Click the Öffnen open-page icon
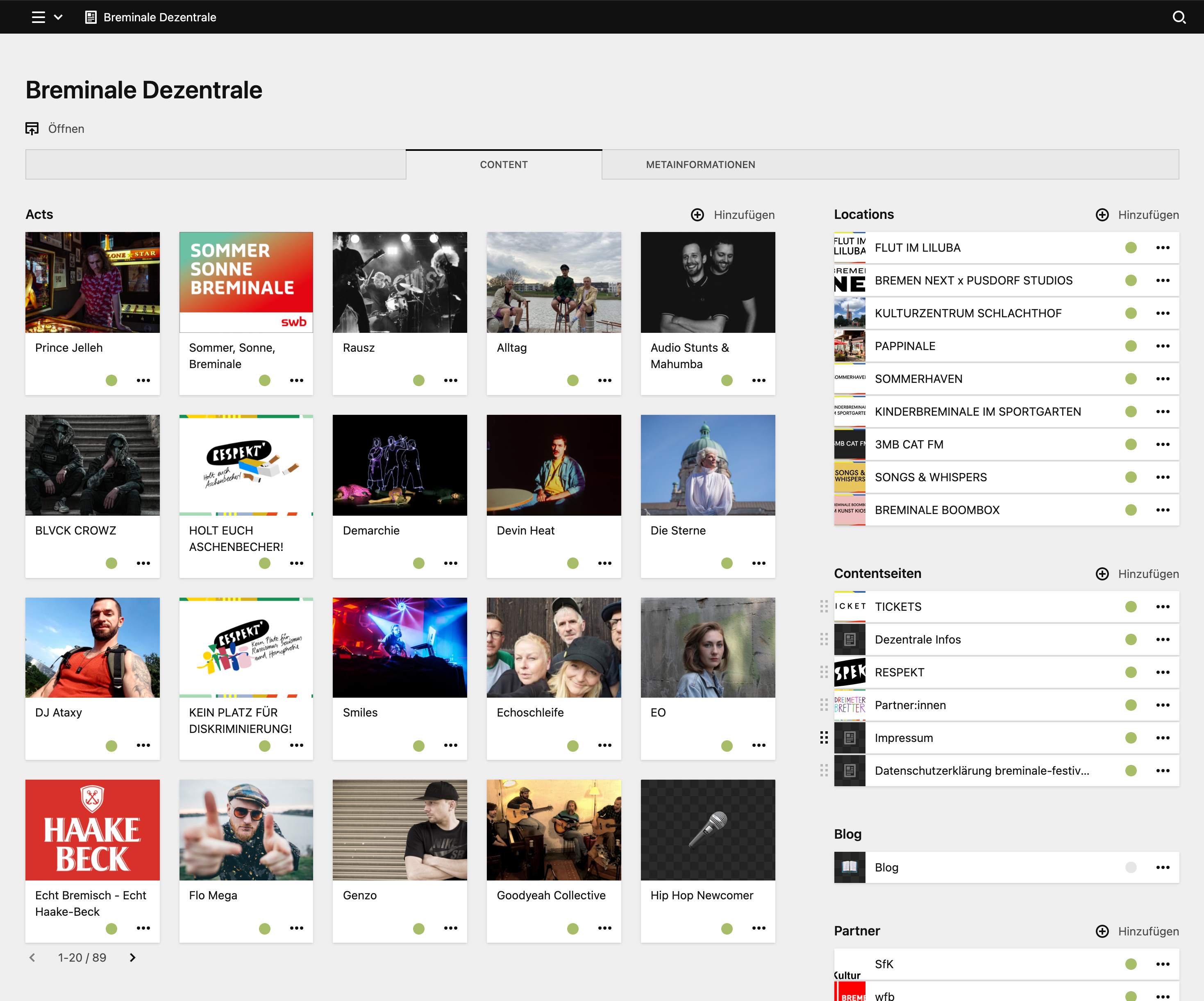The image size is (1204, 1001). pyautogui.click(x=32, y=128)
